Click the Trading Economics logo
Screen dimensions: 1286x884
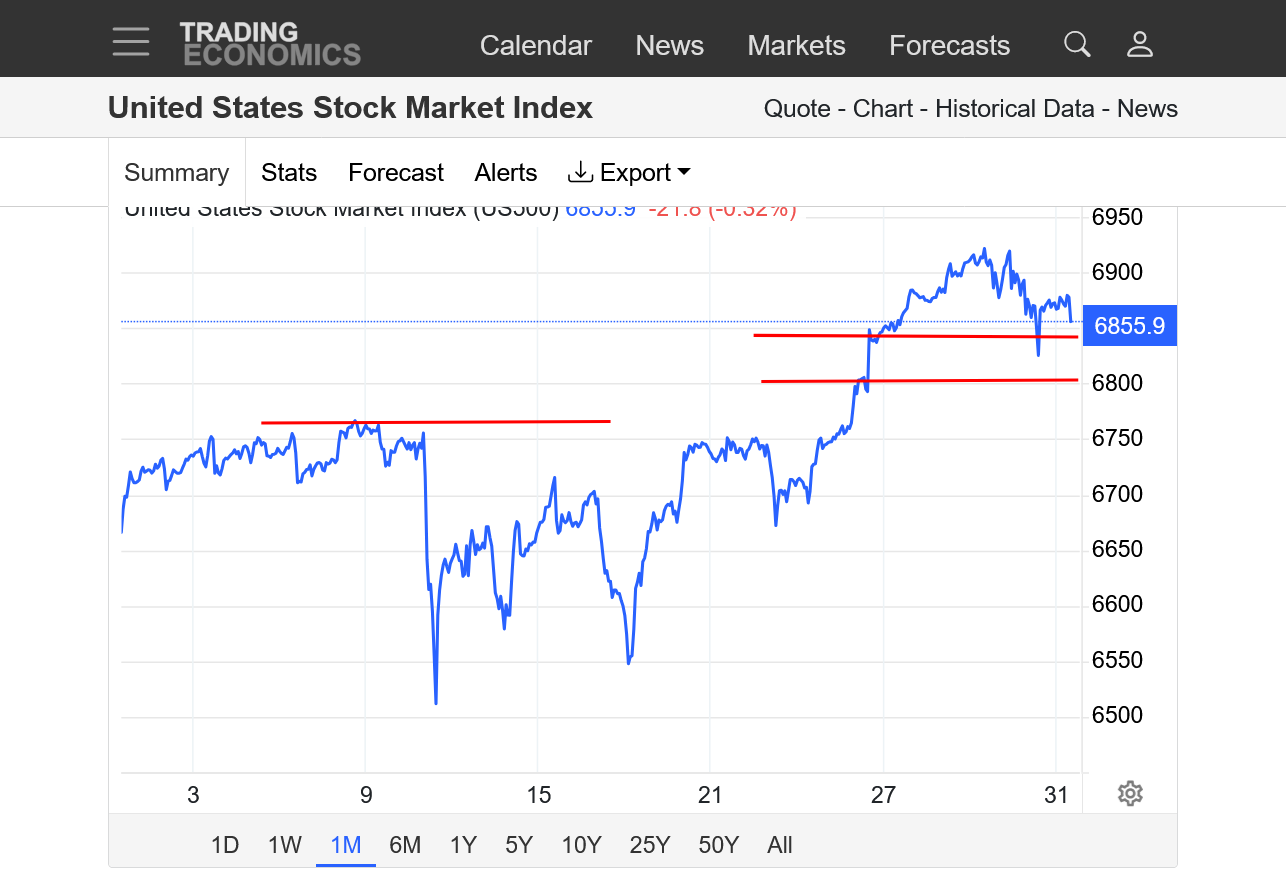[269, 44]
